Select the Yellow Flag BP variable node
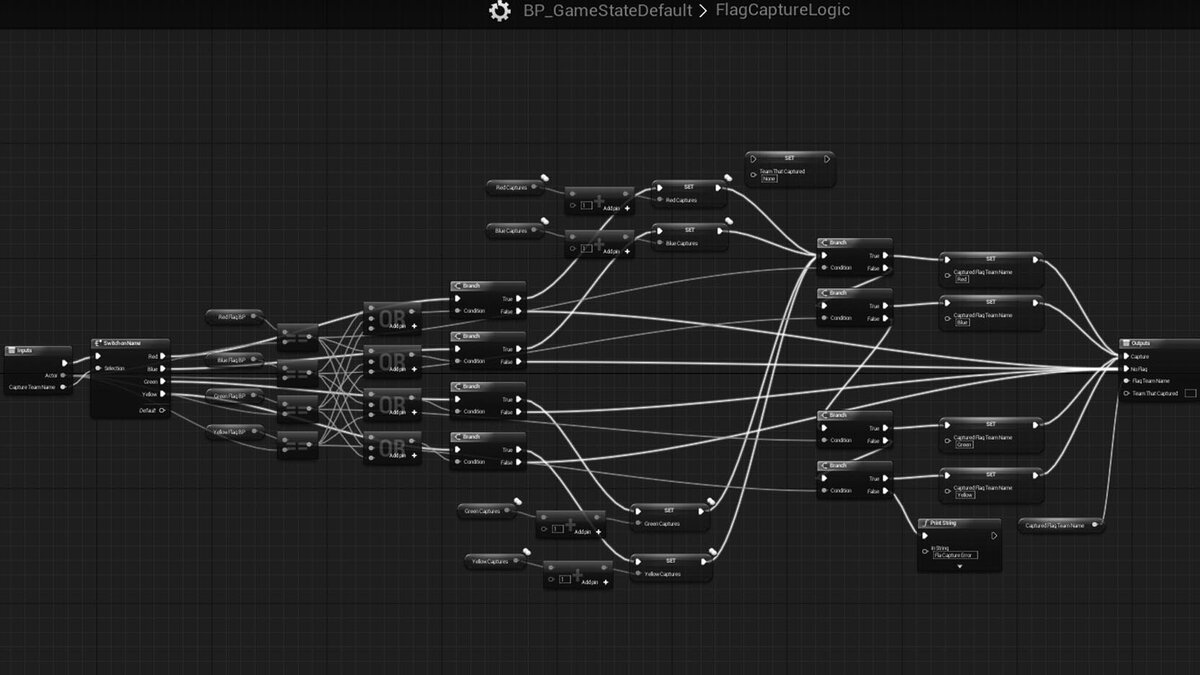1200x675 pixels. [x=234, y=431]
